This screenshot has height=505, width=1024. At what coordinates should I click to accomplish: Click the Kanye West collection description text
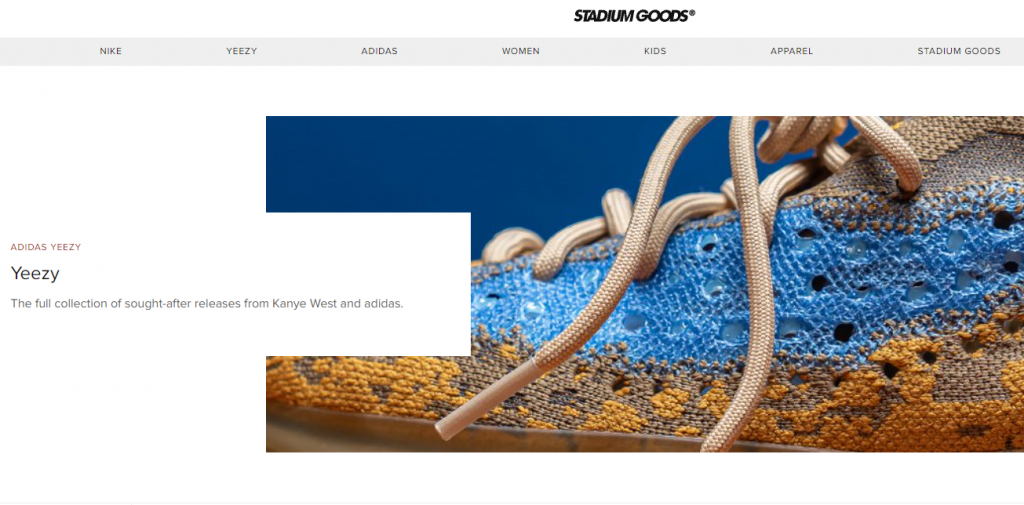207,304
